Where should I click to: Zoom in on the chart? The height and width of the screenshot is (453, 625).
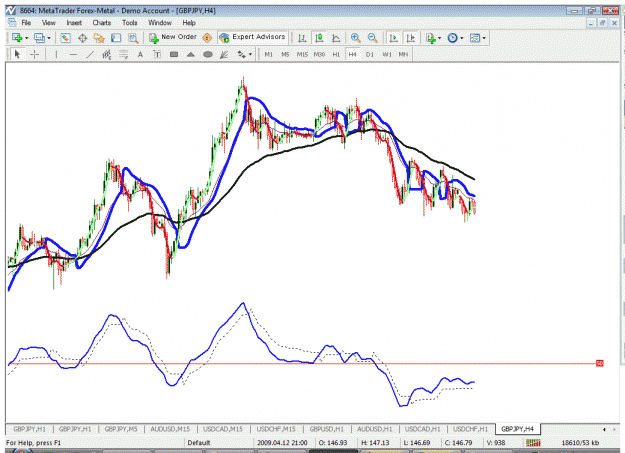(356, 38)
